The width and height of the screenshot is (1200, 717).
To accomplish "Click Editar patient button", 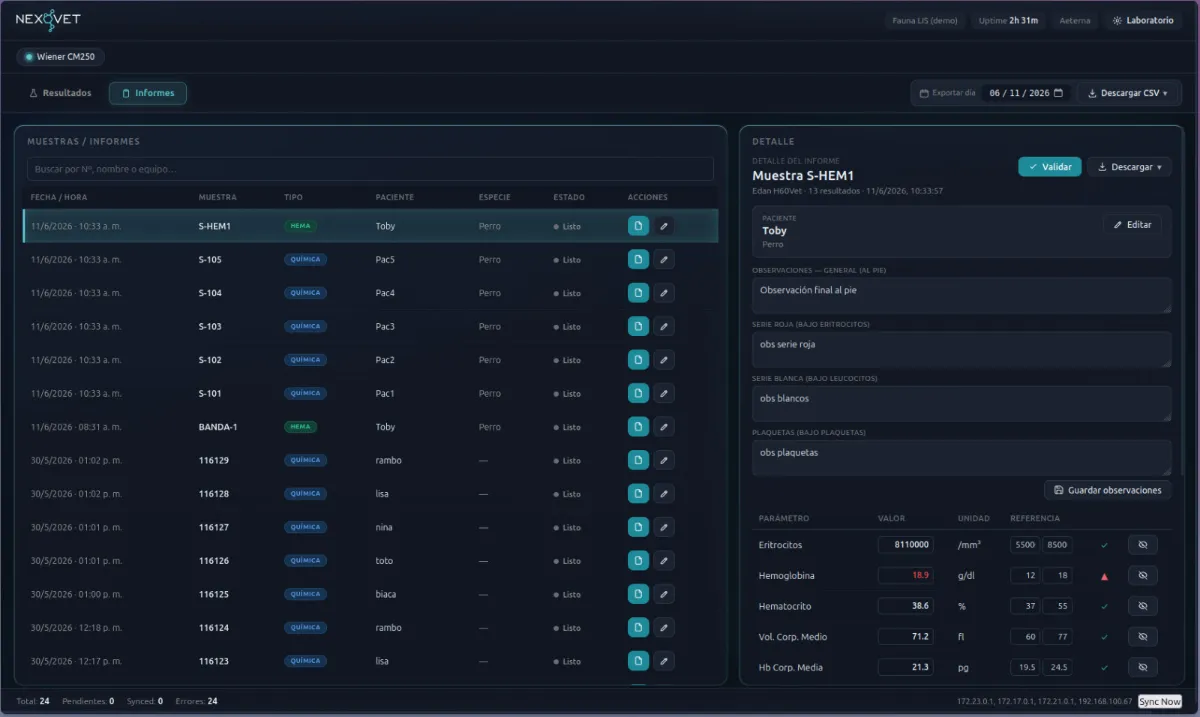I will pyautogui.click(x=1133, y=225).
